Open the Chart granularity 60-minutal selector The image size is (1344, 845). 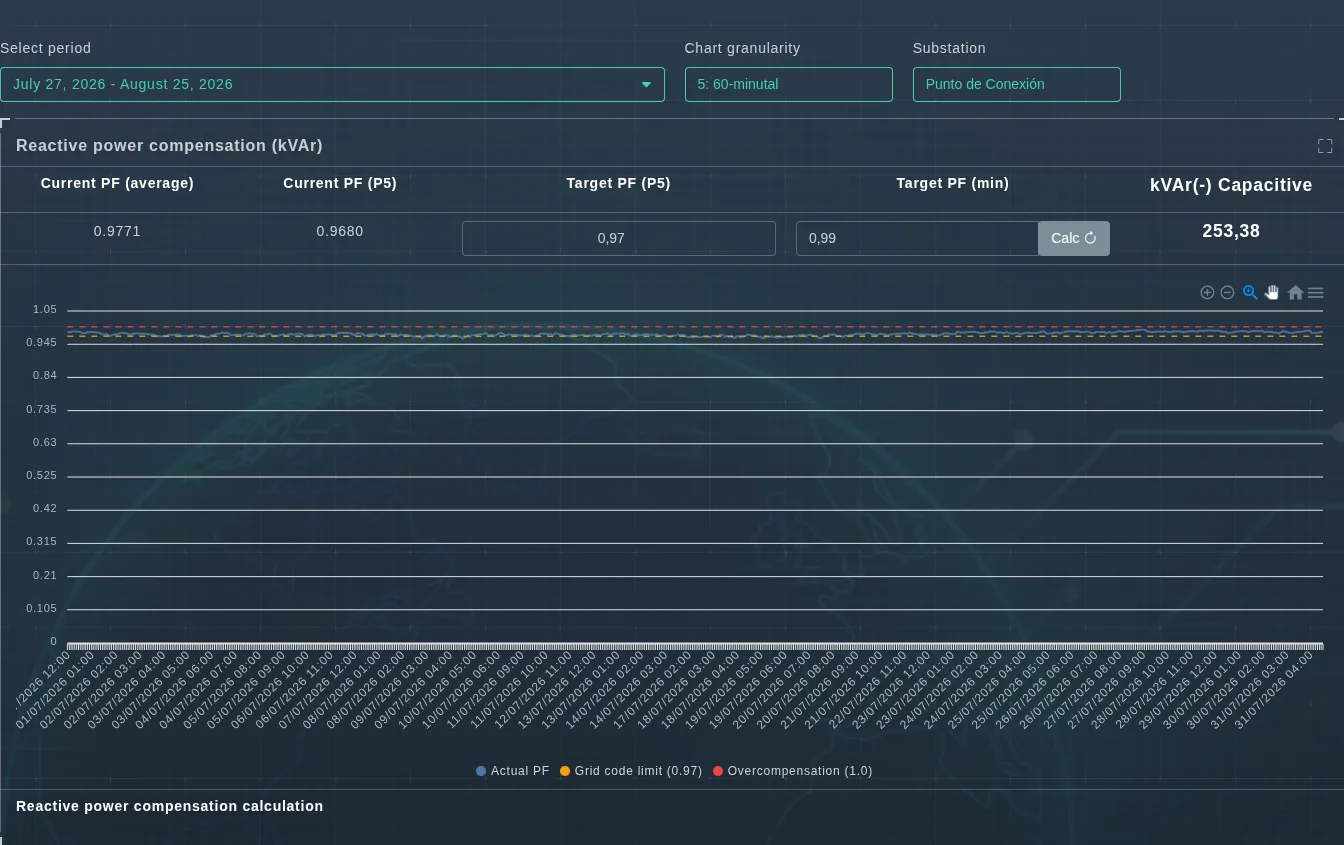coord(788,84)
